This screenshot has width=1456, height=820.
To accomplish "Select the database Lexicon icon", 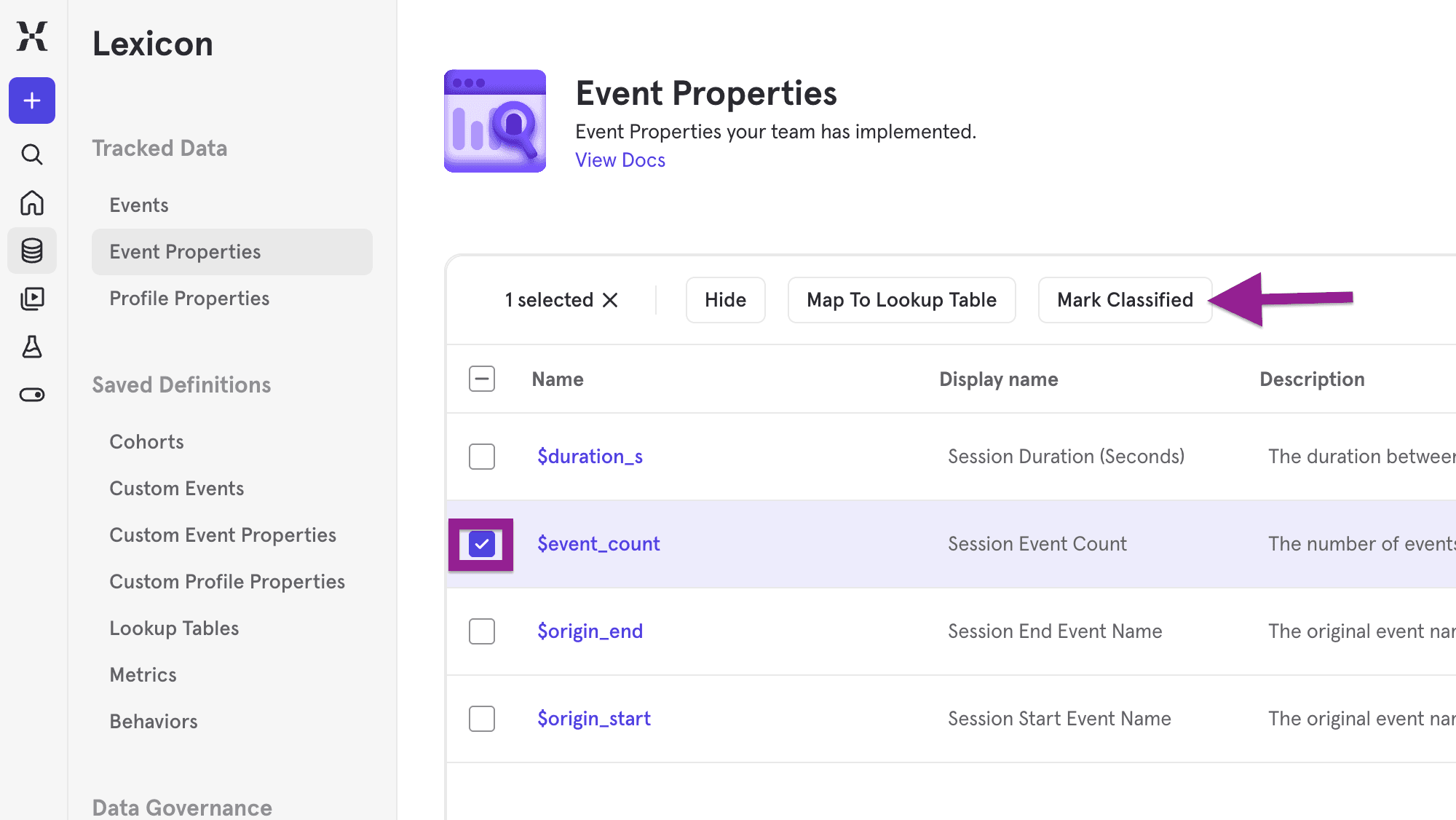I will pos(32,251).
